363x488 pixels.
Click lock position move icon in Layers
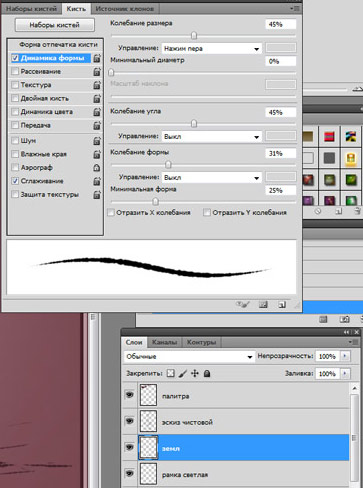tap(195, 373)
